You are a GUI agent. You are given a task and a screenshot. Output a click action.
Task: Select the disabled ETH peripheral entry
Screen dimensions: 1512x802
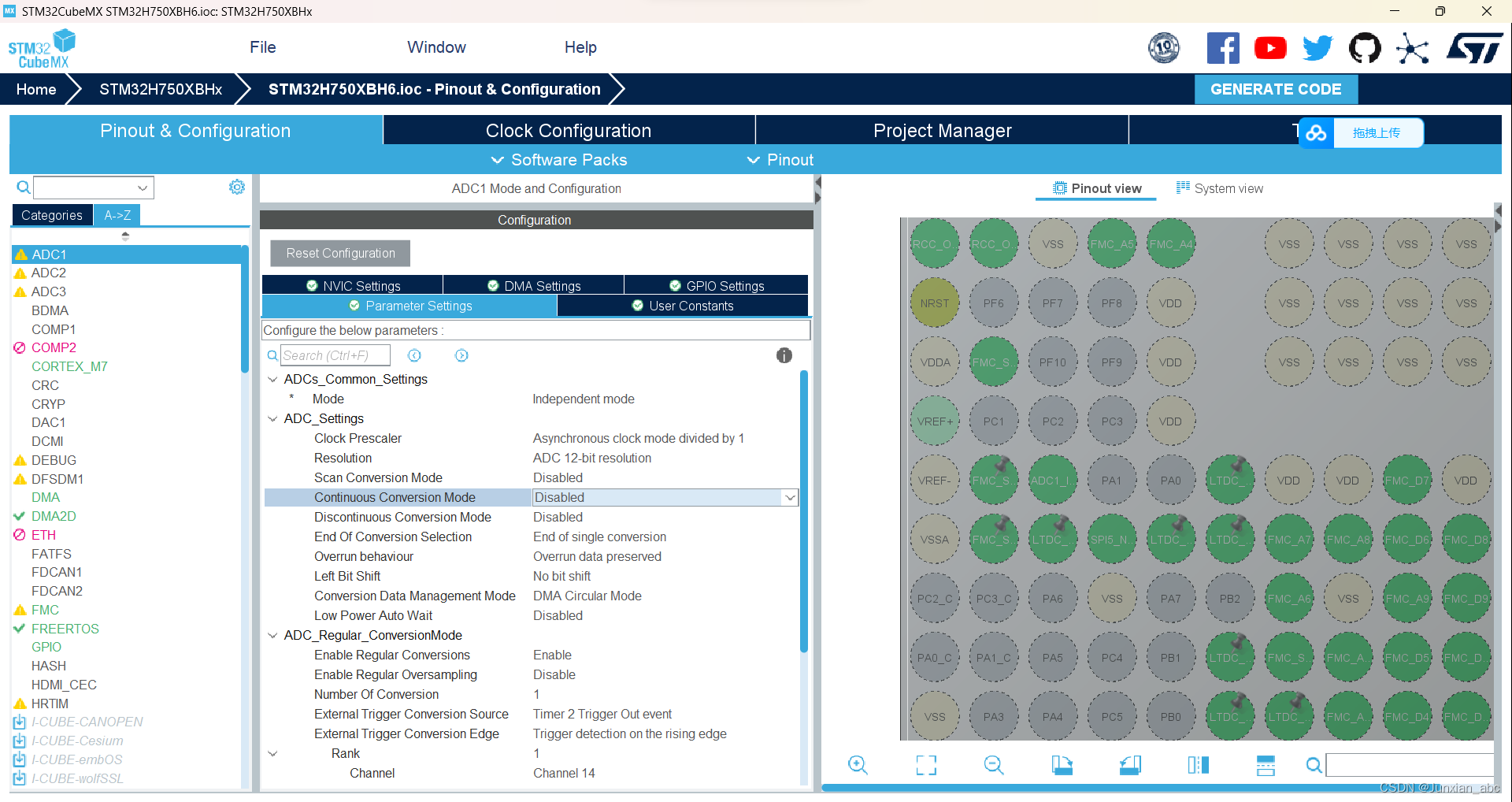(x=43, y=535)
